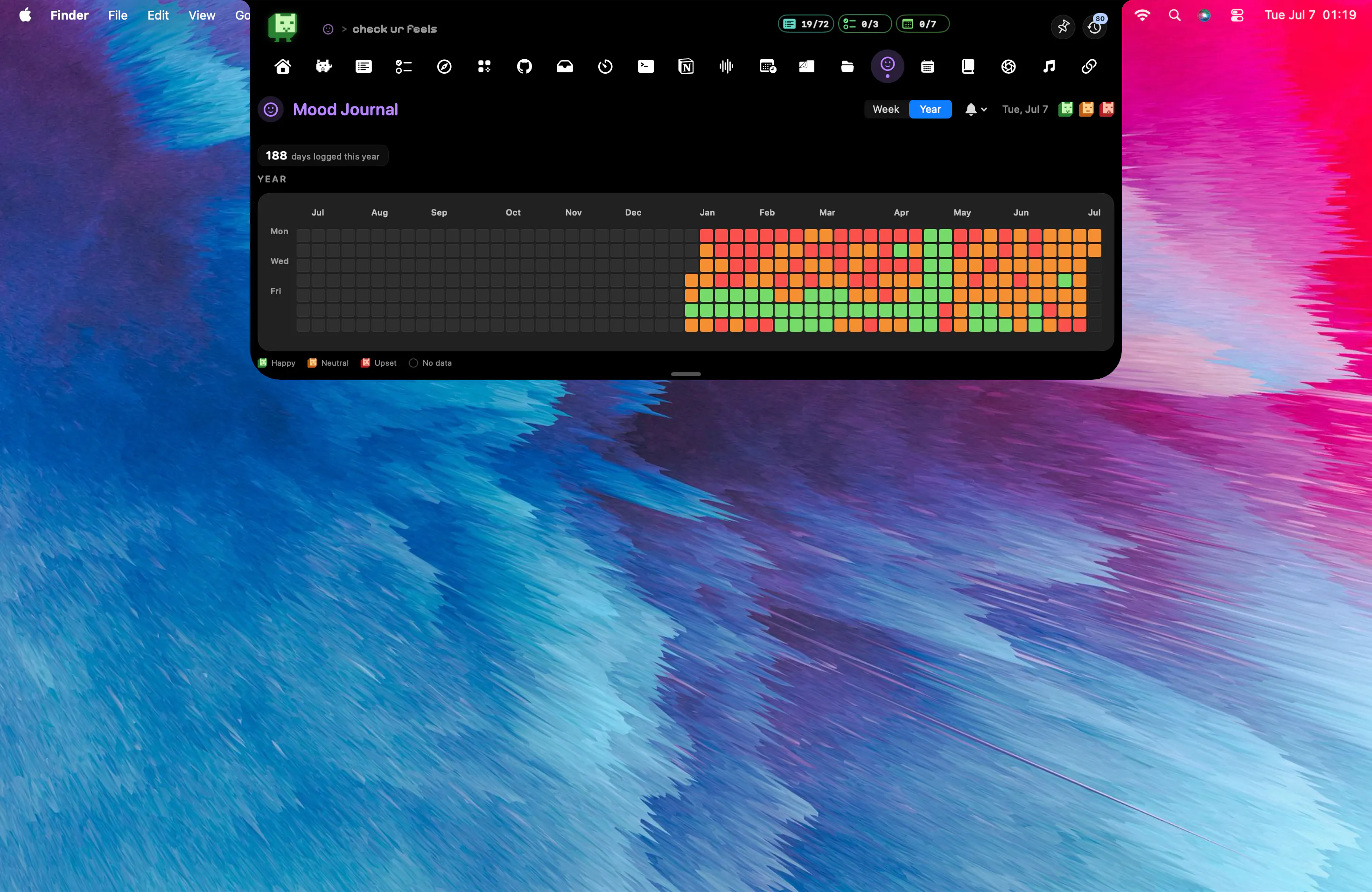Viewport: 1372px width, 892px height.
Task: Open the Finder menu
Action: [69, 15]
